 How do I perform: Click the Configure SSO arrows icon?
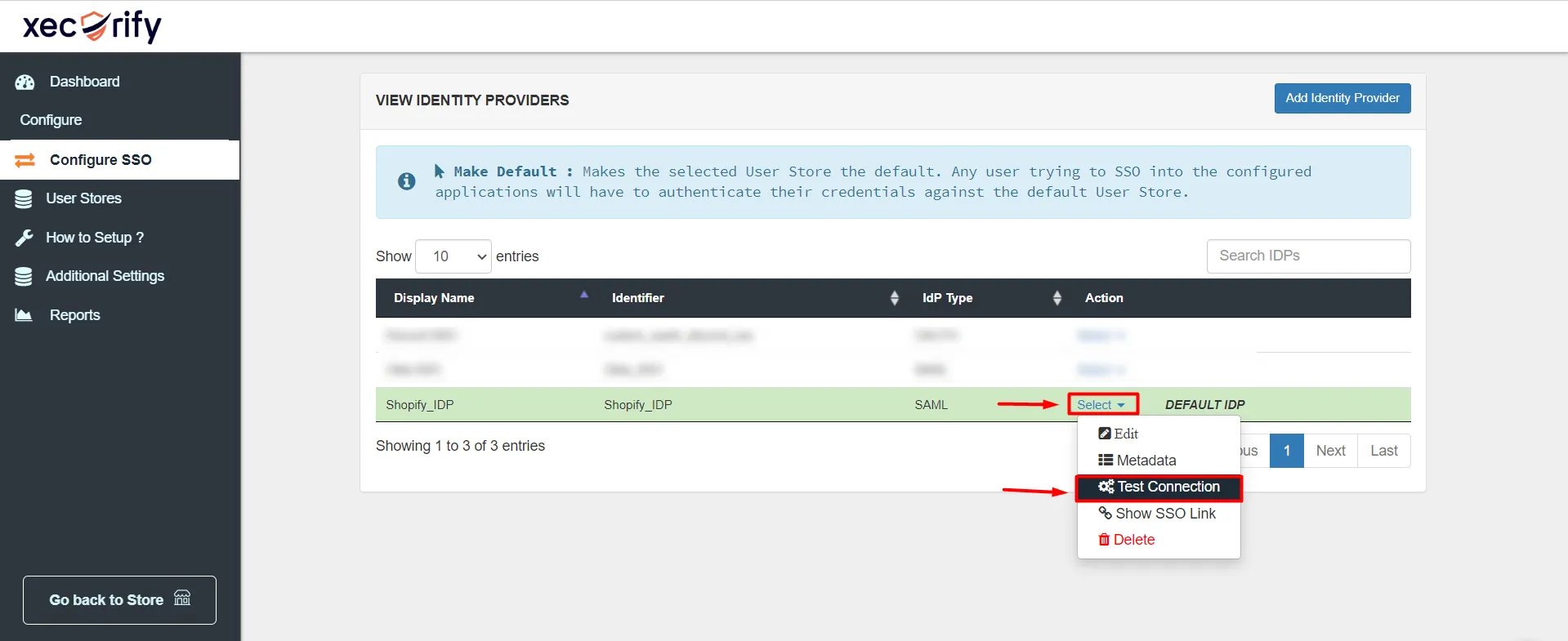tap(25, 160)
